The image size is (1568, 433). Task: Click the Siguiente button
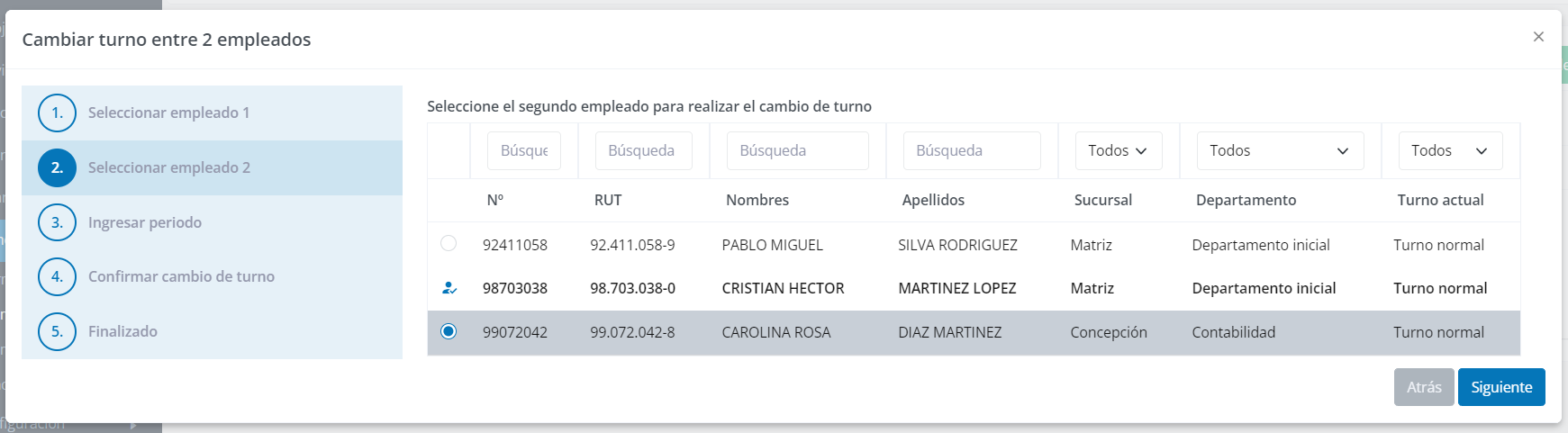pyautogui.click(x=1501, y=387)
